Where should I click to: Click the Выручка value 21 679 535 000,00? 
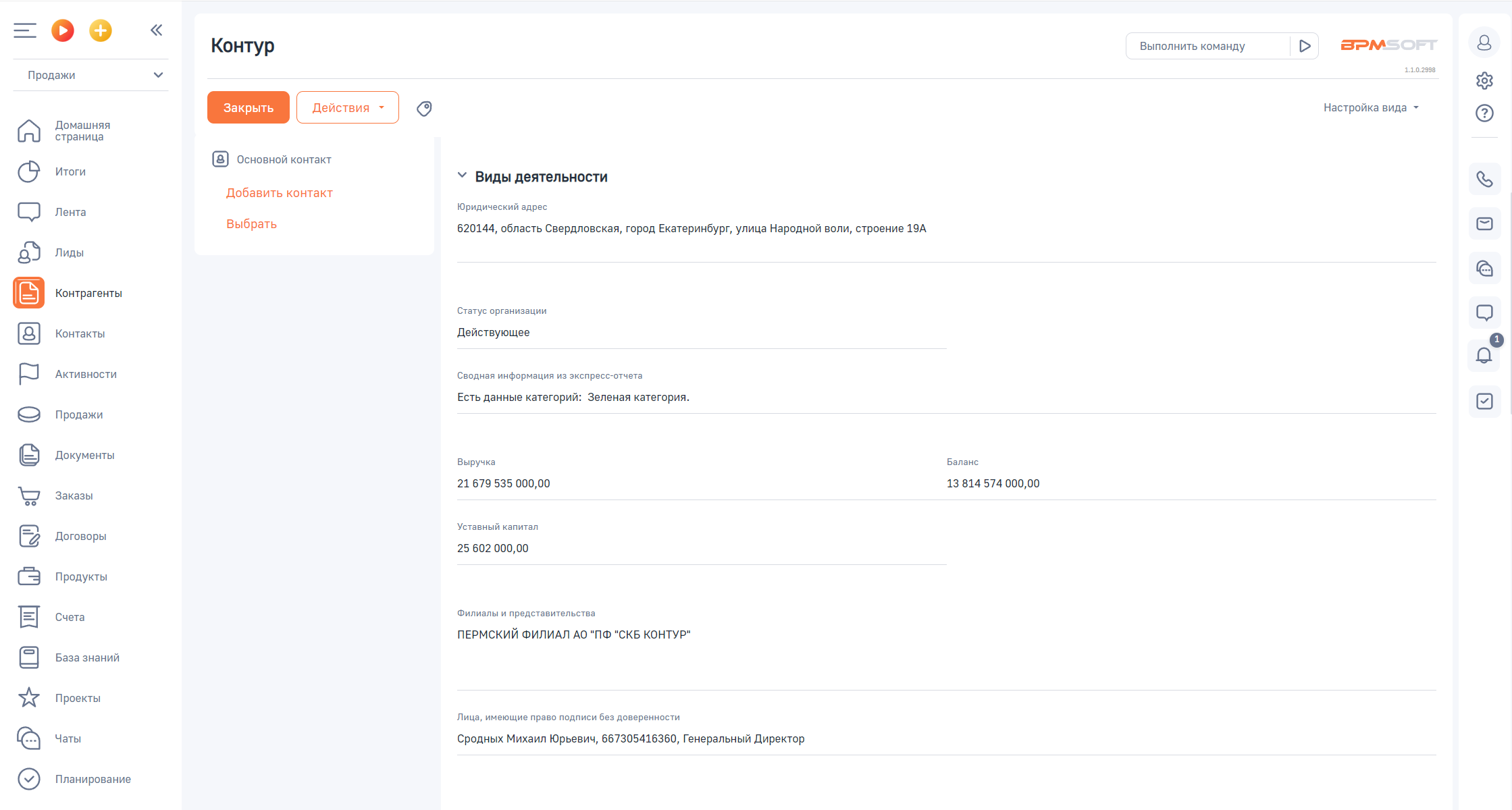point(504,483)
